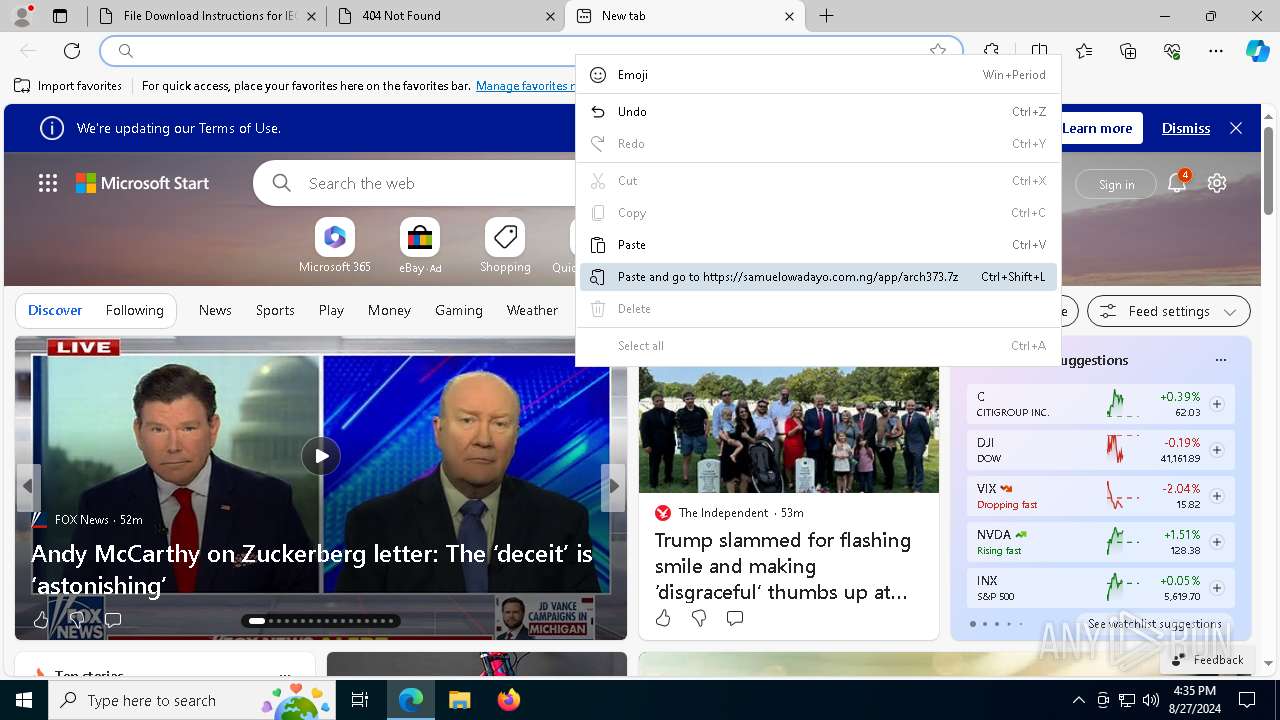The image size is (1280, 720).
Task: Open the Microsoft 365 quick link
Action: tap(335, 246)
